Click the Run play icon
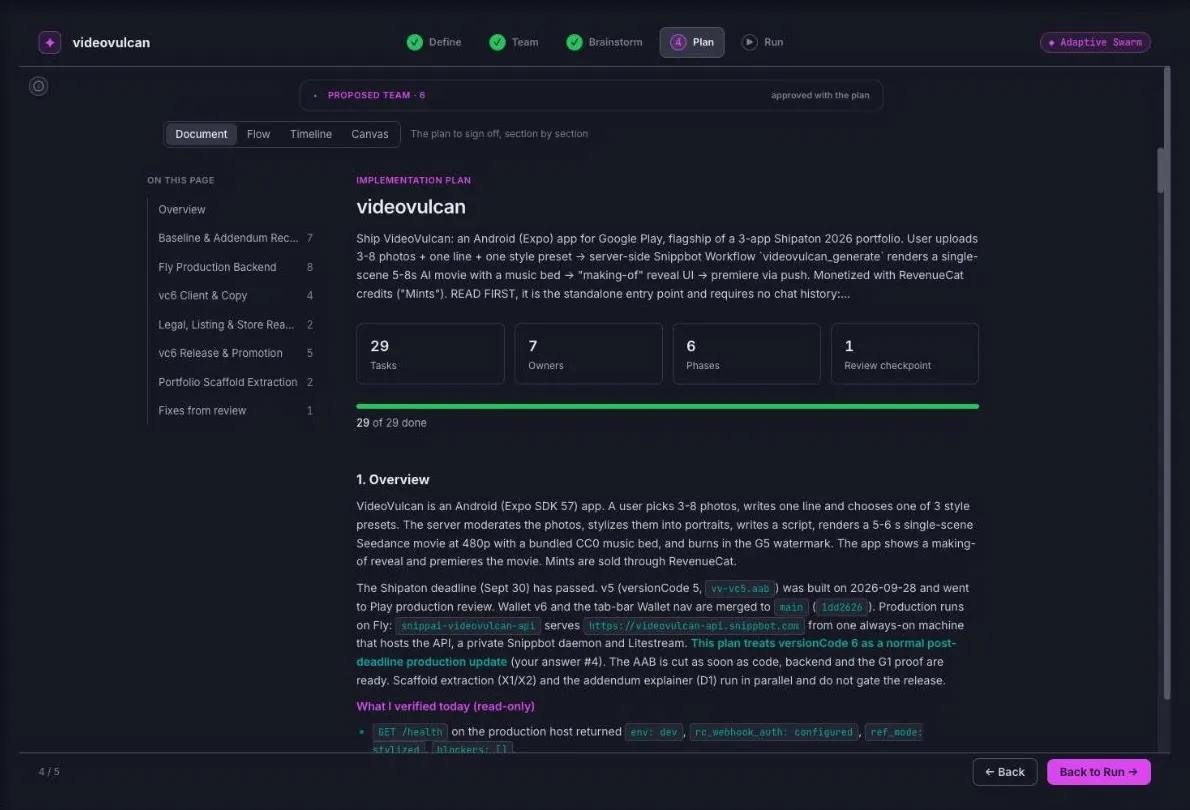1190x810 pixels. pos(749,43)
